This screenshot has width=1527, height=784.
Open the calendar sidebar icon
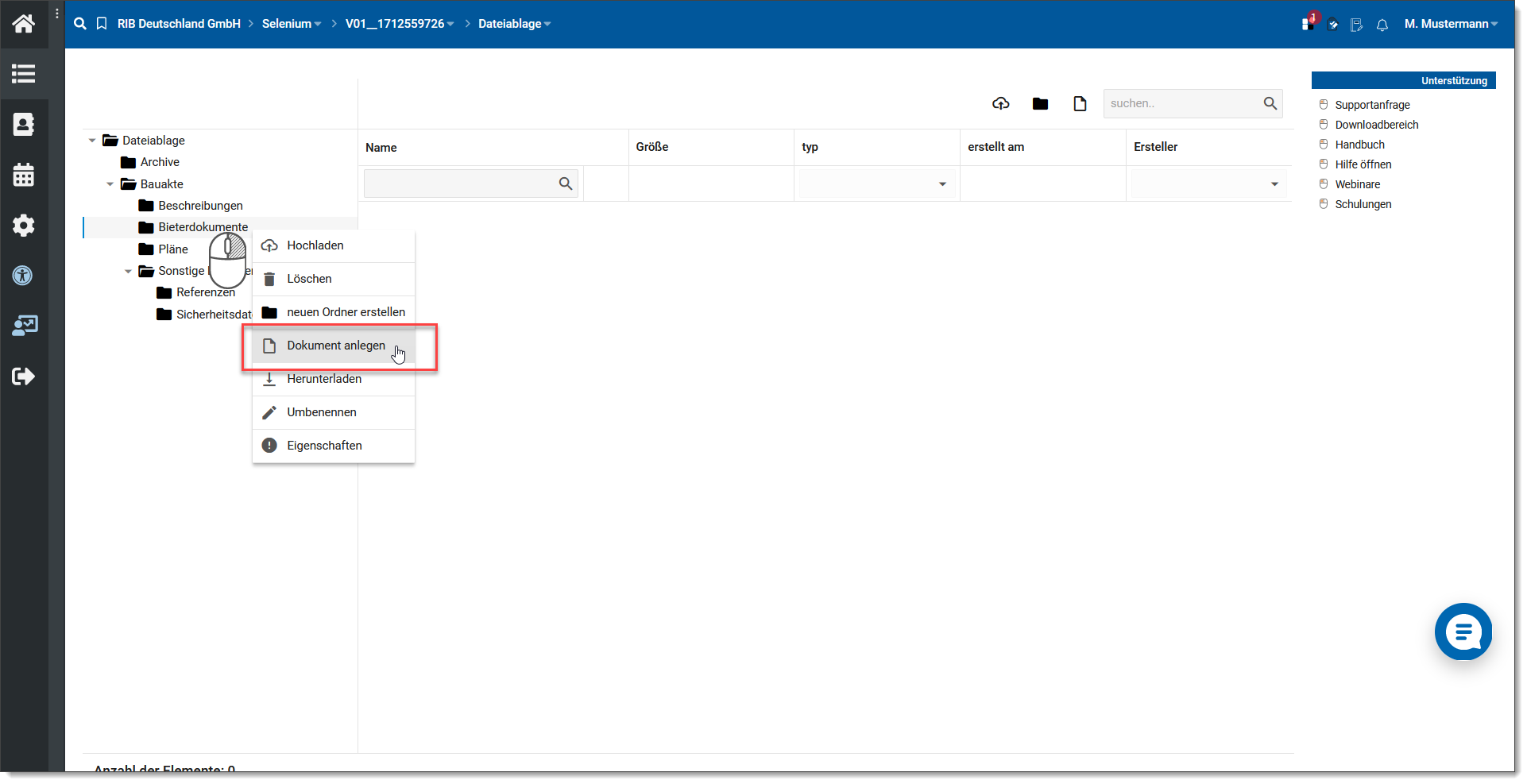pos(24,175)
